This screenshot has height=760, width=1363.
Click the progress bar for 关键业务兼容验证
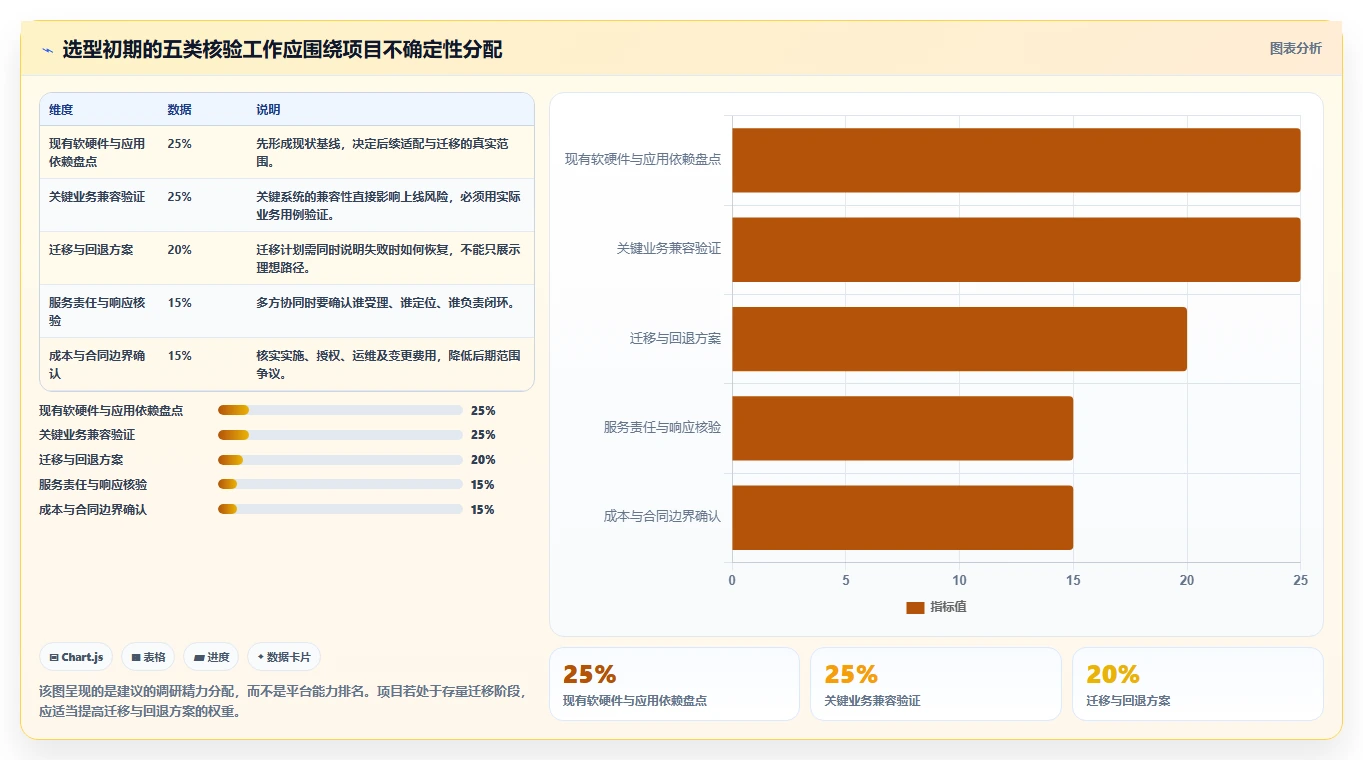pos(340,435)
